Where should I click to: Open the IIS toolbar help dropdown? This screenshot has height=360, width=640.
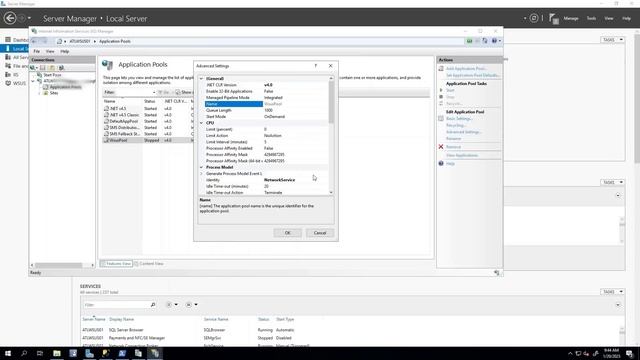coord(496,41)
